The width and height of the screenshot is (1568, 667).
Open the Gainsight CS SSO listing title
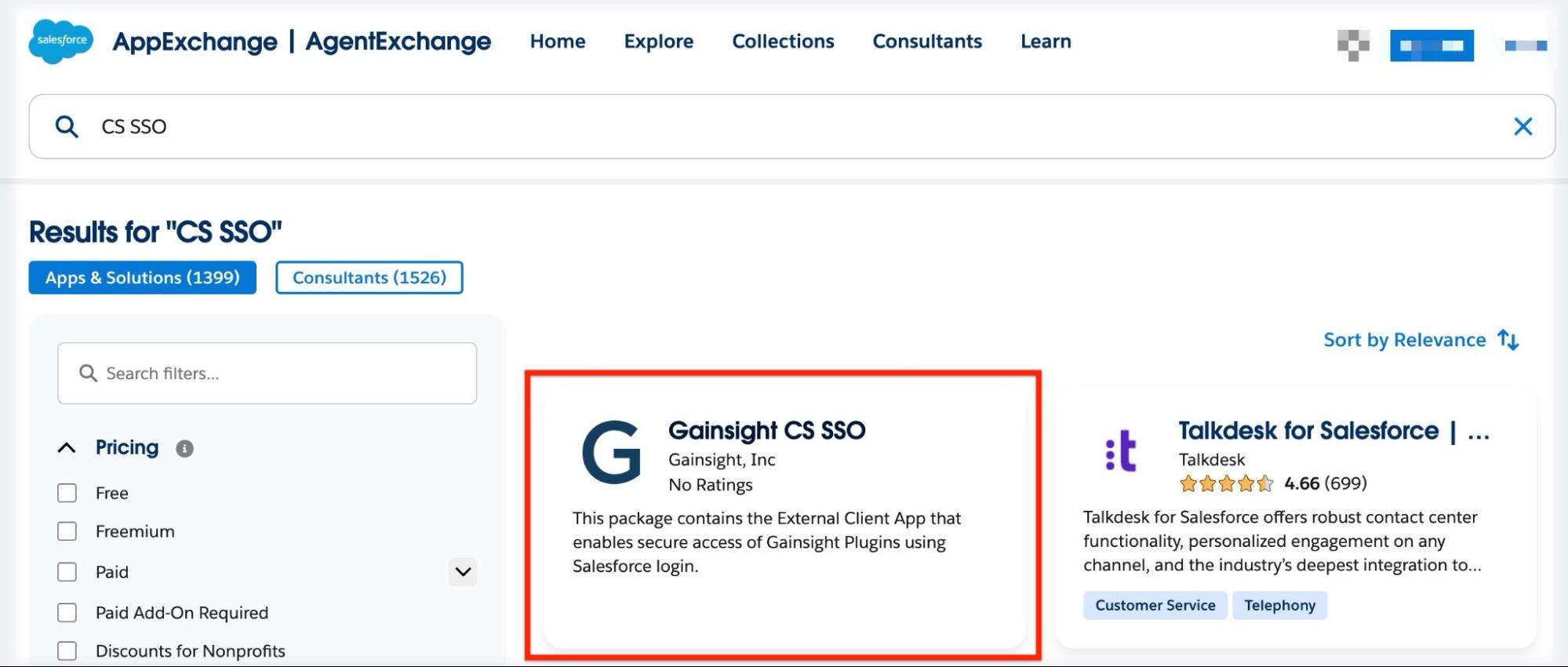(x=766, y=431)
